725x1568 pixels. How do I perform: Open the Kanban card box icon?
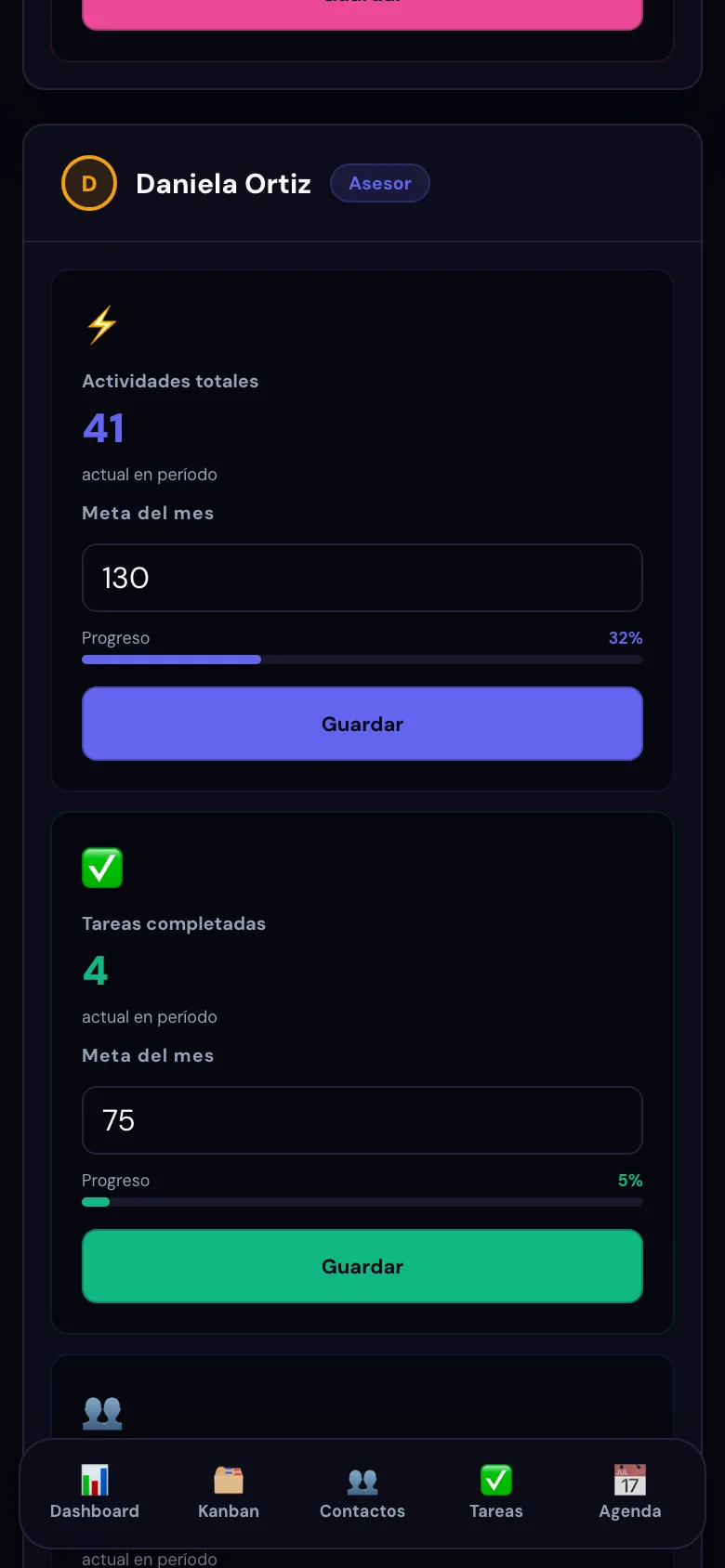click(x=229, y=1480)
